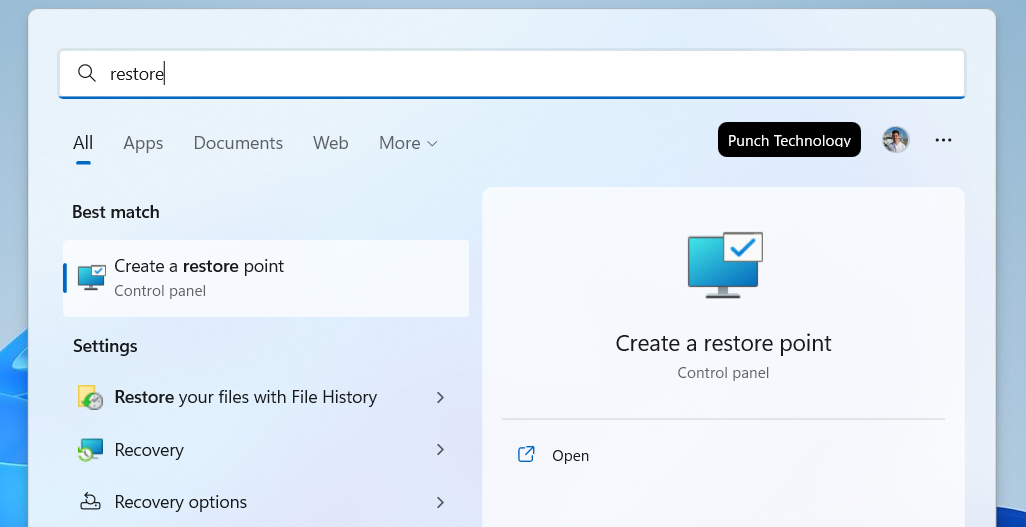Click the Settings section heading
Image resolution: width=1026 pixels, height=527 pixels.
(x=105, y=346)
